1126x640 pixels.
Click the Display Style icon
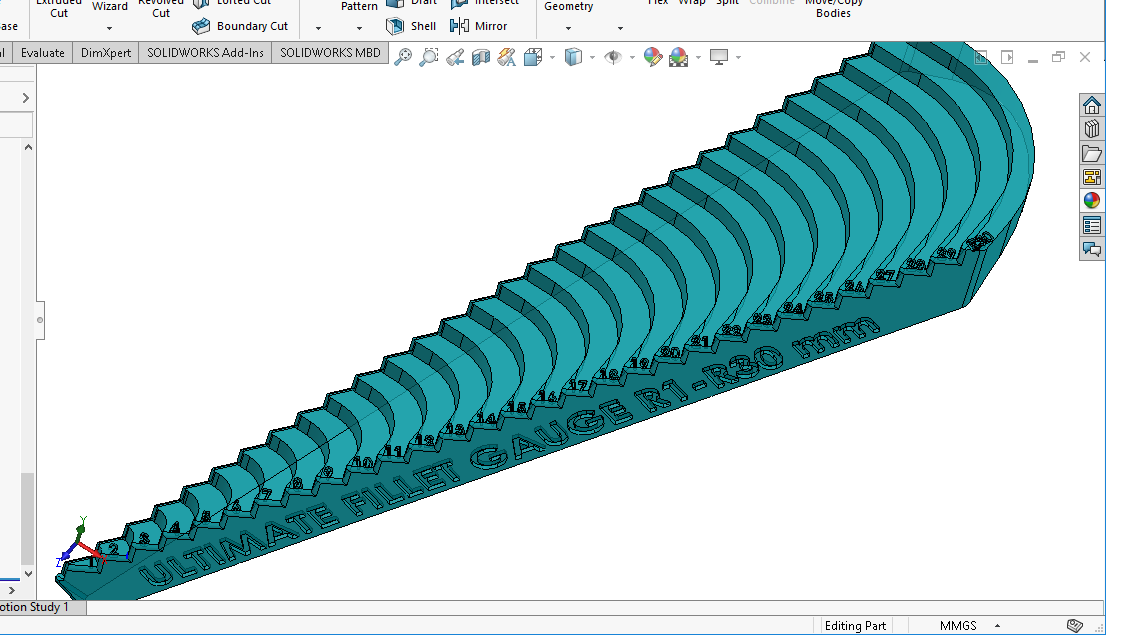[x=573, y=57]
